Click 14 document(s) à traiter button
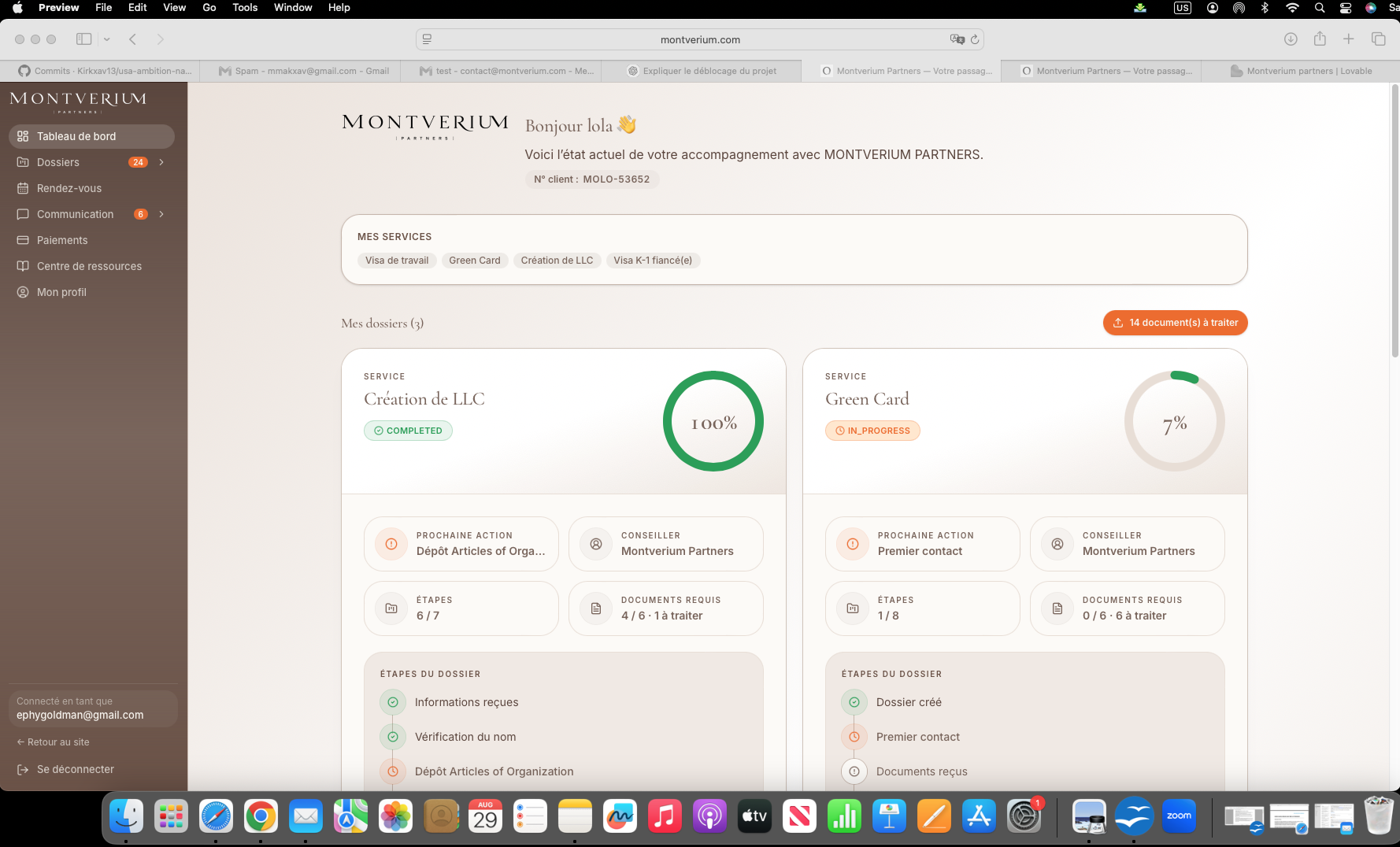 (1175, 323)
